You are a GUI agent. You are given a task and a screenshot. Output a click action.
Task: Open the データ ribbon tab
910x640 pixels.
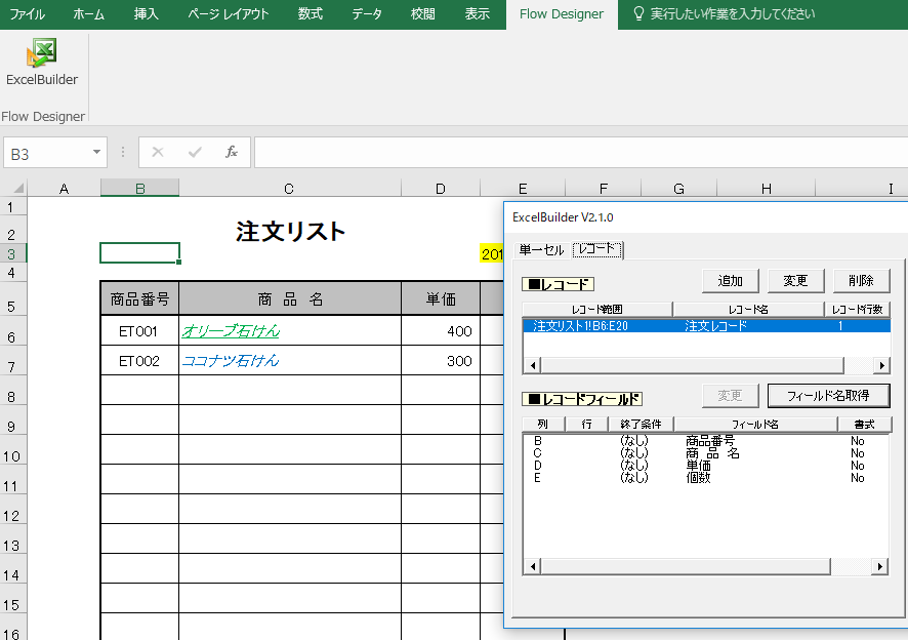click(x=366, y=14)
